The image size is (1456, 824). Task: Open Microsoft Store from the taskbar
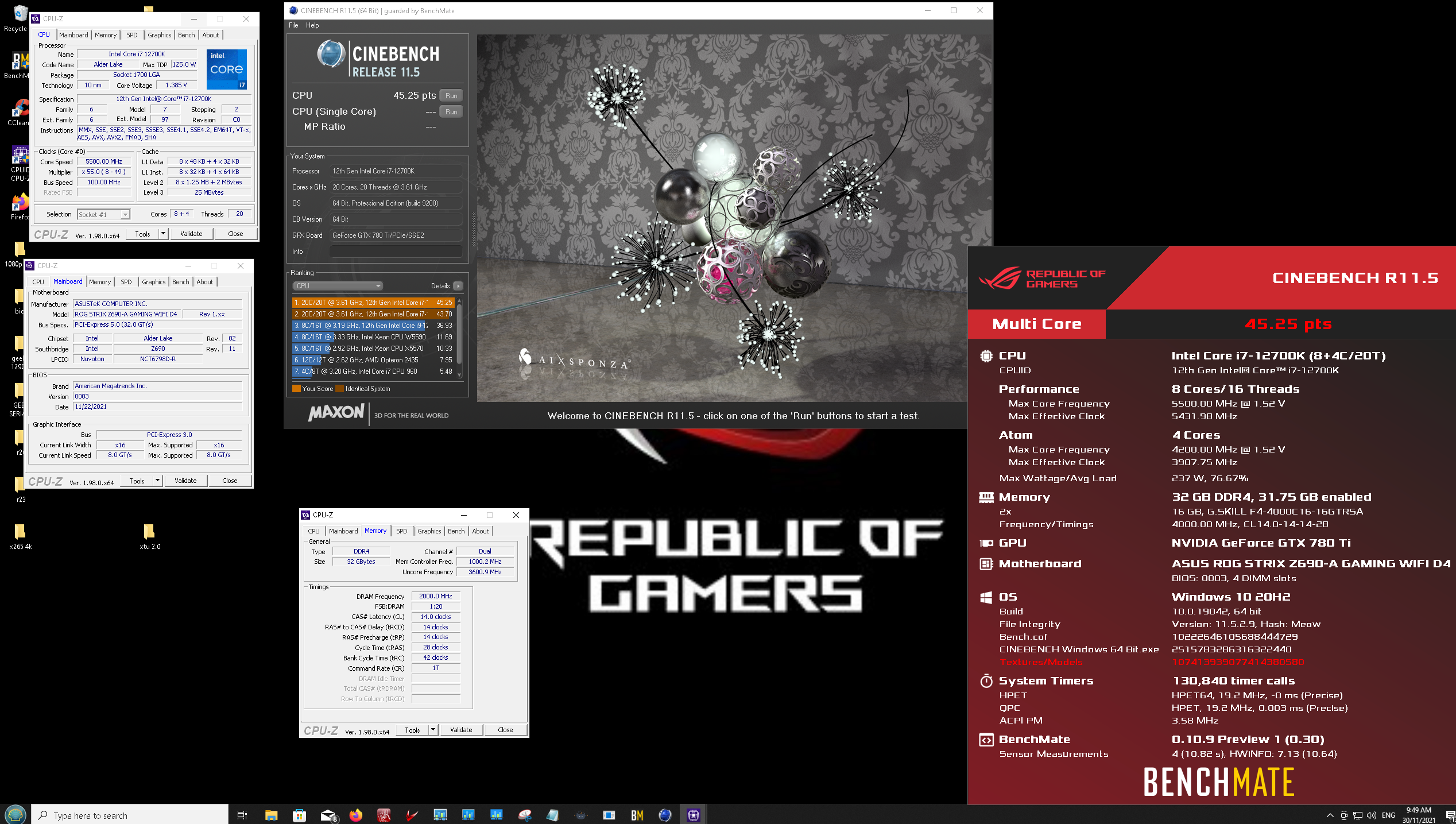[x=299, y=815]
